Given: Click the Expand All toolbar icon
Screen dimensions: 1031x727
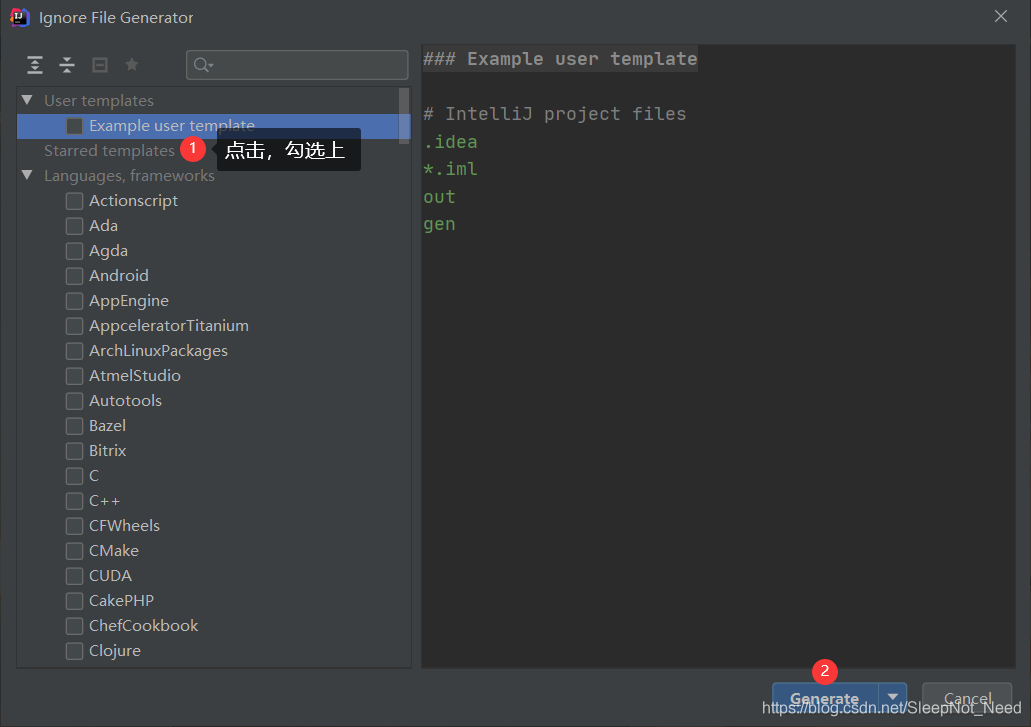Looking at the screenshot, I should pyautogui.click(x=35, y=65).
